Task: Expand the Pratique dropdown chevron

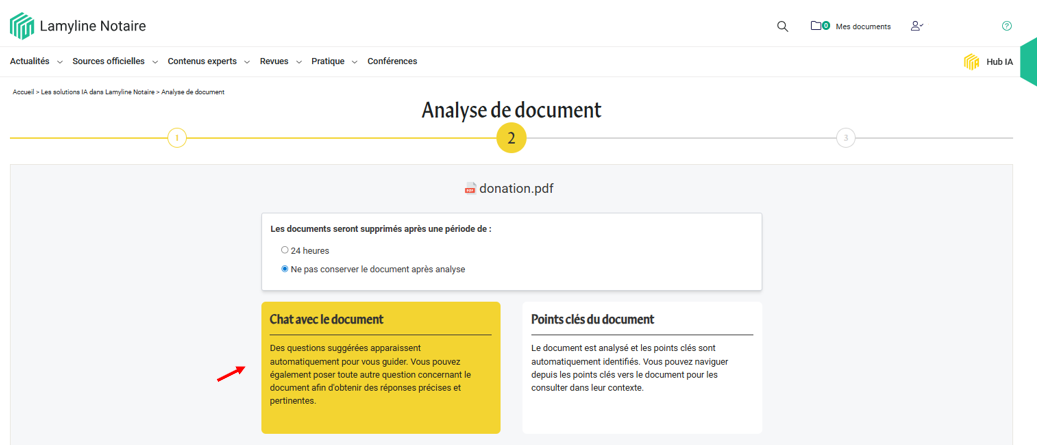Action: [354, 62]
